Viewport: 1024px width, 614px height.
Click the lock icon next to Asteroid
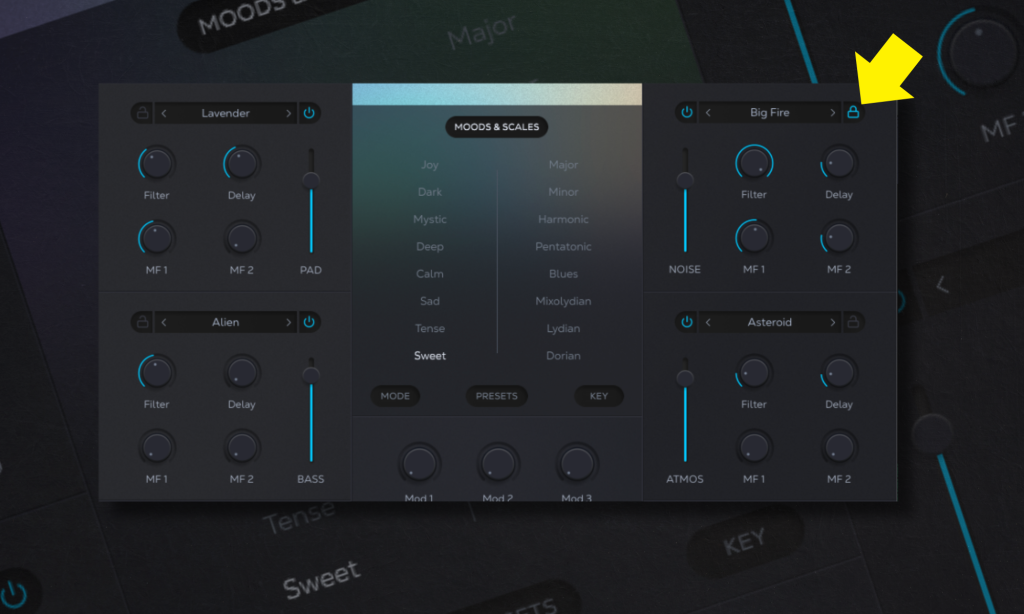pos(853,322)
